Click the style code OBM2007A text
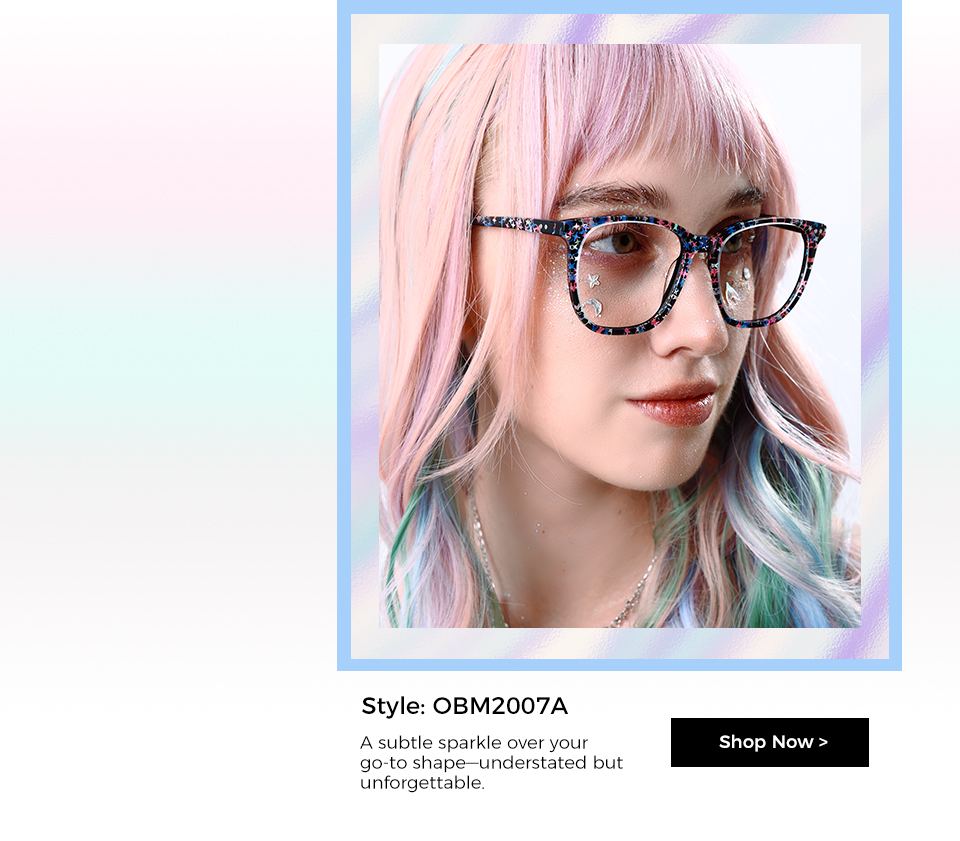 tap(500, 706)
